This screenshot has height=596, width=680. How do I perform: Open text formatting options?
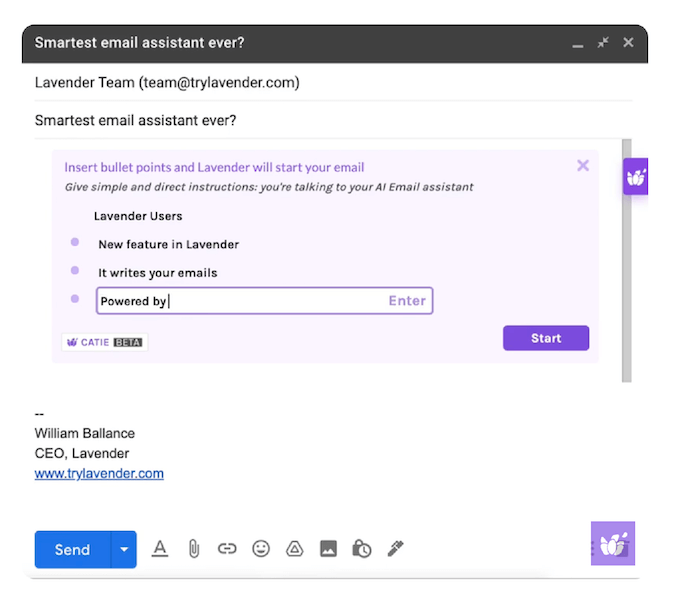click(x=160, y=549)
